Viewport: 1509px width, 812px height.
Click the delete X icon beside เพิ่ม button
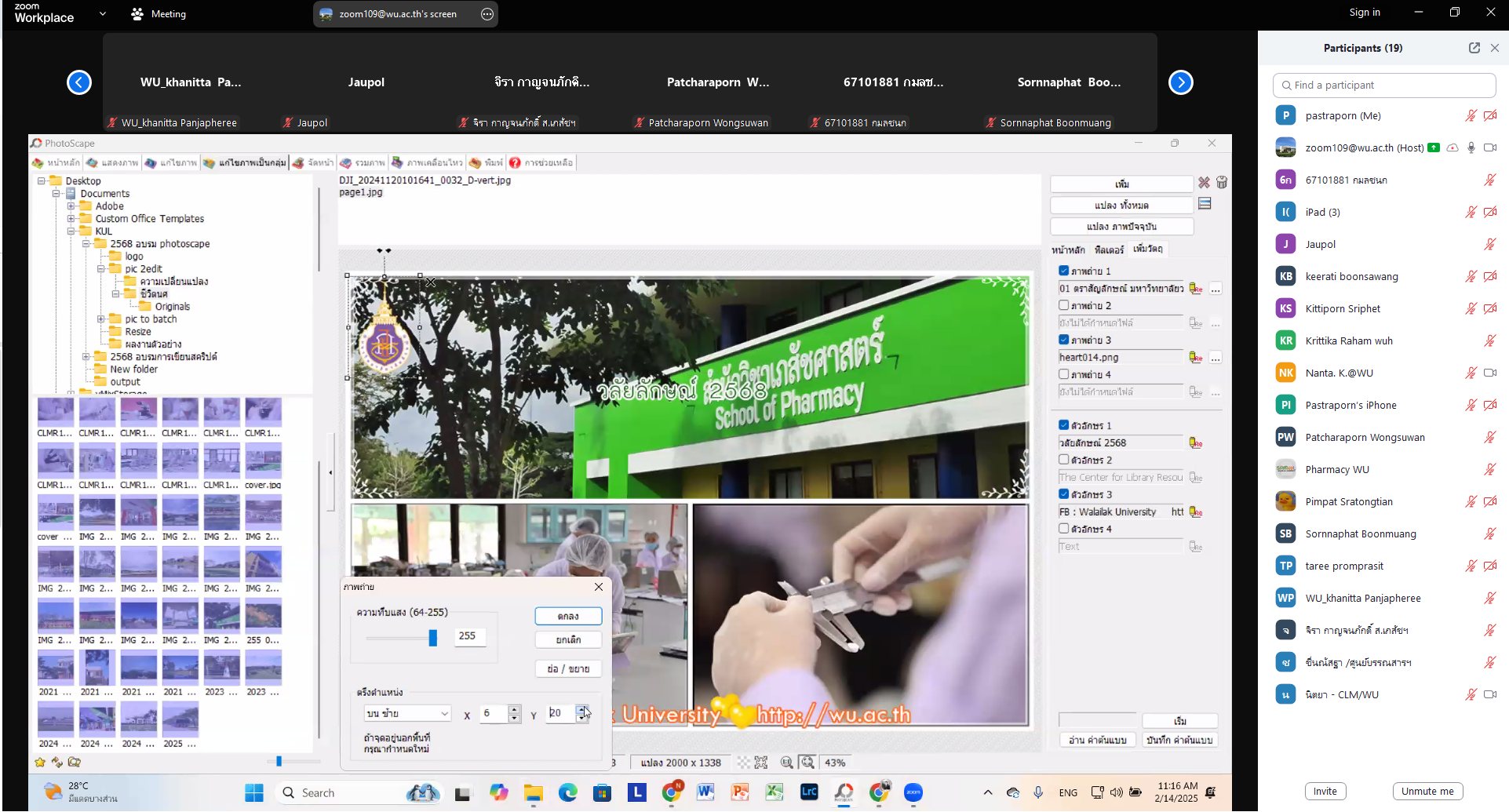(x=1204, y=183)
